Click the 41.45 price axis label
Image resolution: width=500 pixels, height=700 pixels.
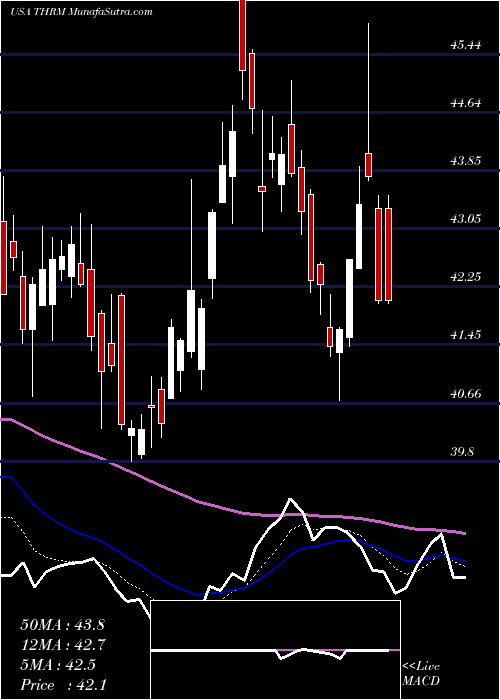[x=466, y=334]
